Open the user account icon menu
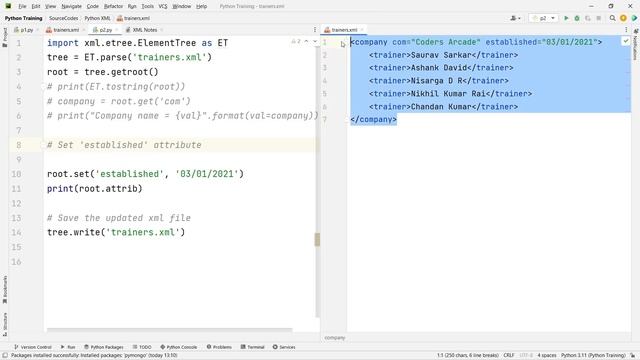 pyautogui.click(x=515, y=18)
